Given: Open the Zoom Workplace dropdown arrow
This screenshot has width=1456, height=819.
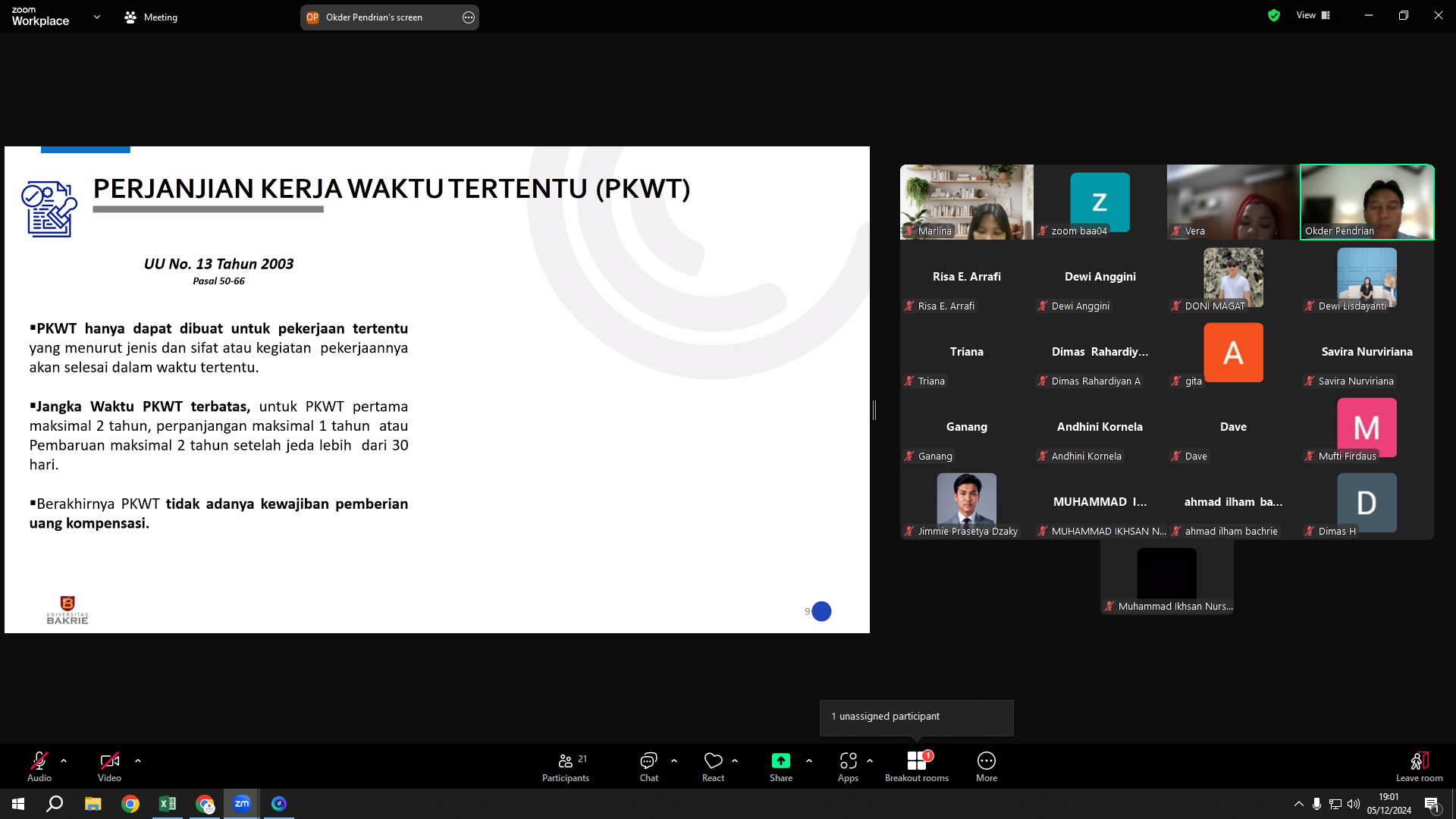Looking at the screenshot, I should point(97,17).
